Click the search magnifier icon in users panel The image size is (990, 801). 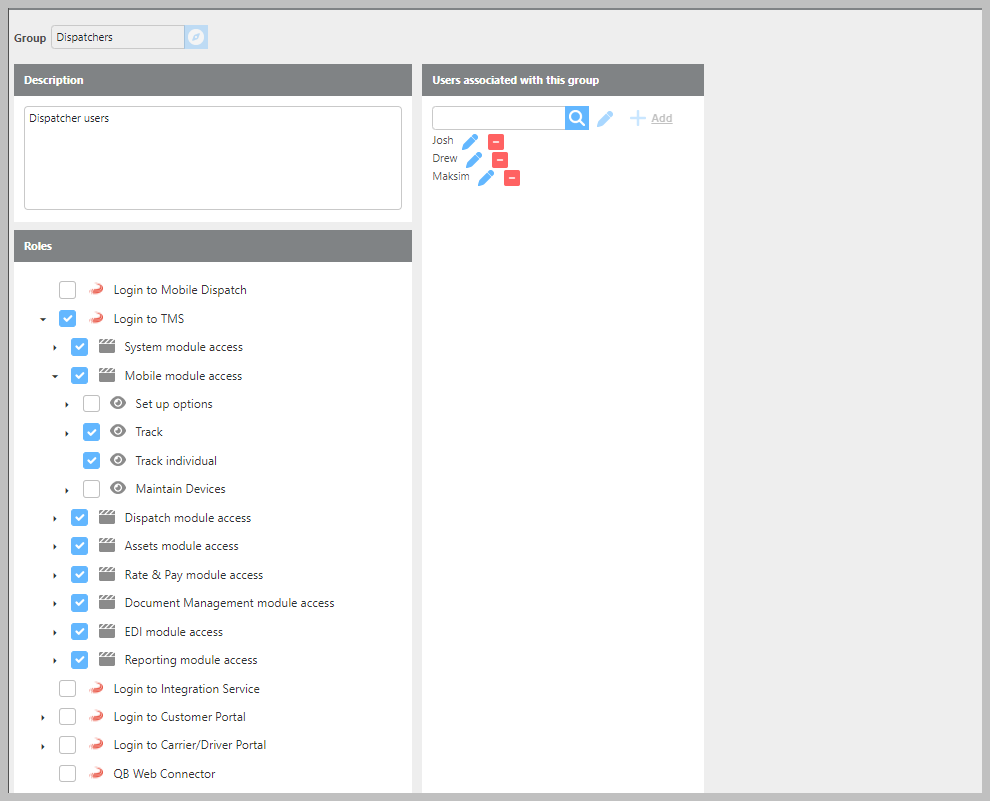[x=577, y=118]
